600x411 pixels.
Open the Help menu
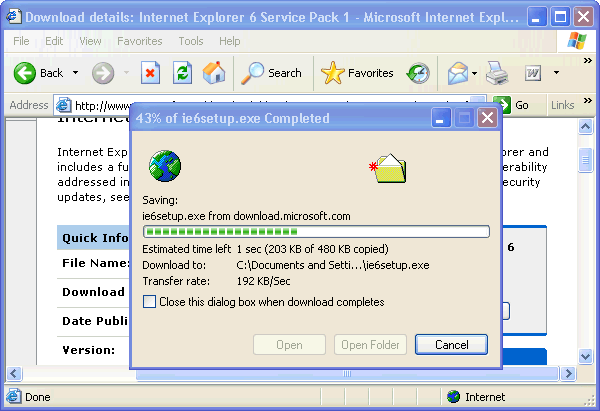pos(230,41)
